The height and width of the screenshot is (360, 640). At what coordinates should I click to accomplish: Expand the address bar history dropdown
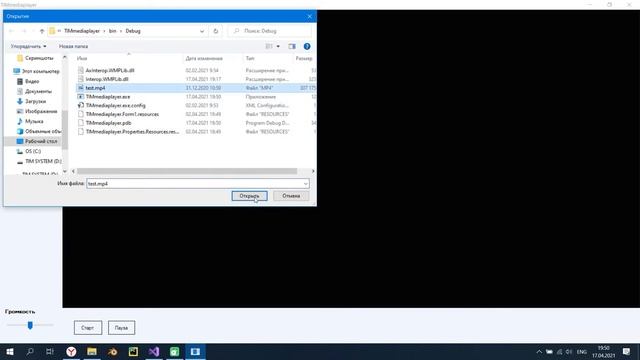[202, 31]
